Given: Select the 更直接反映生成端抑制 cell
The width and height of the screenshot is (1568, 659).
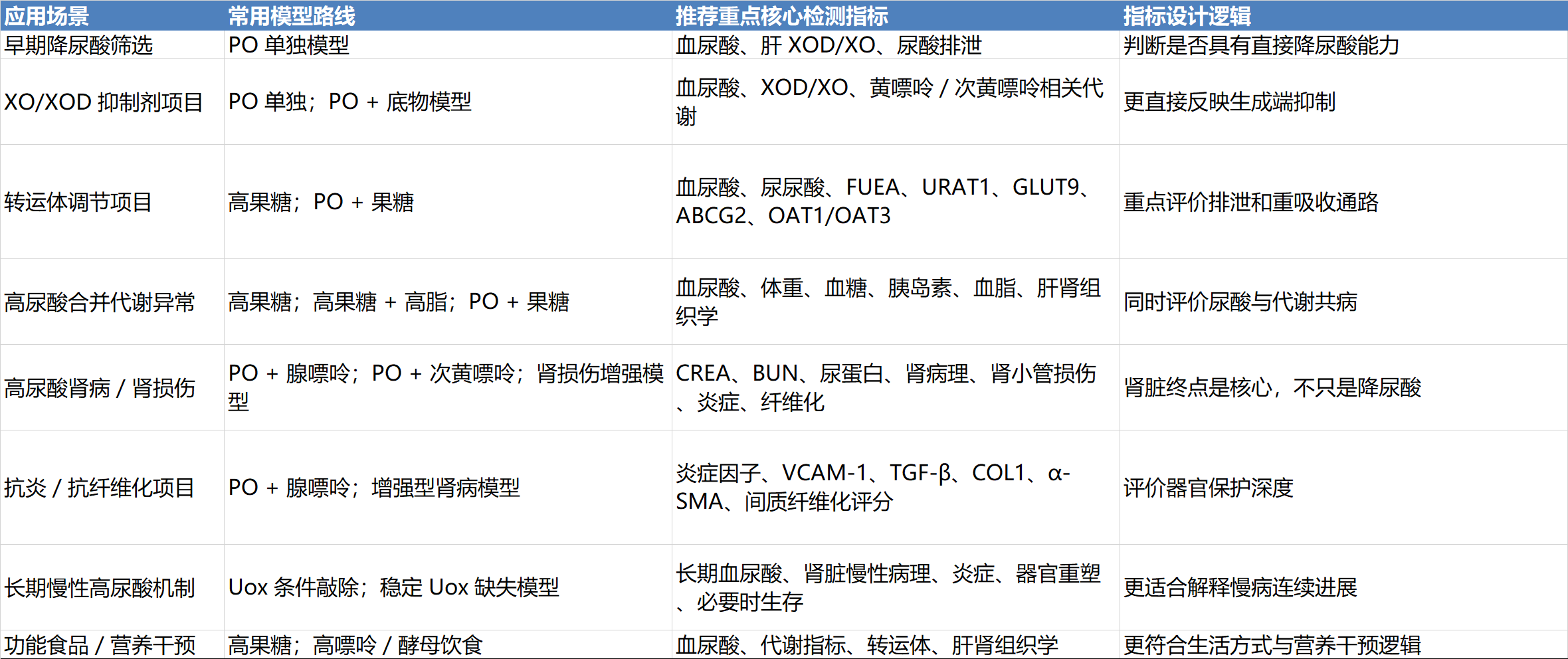Looking at the screenshot, I should (x=1229, y=102).
